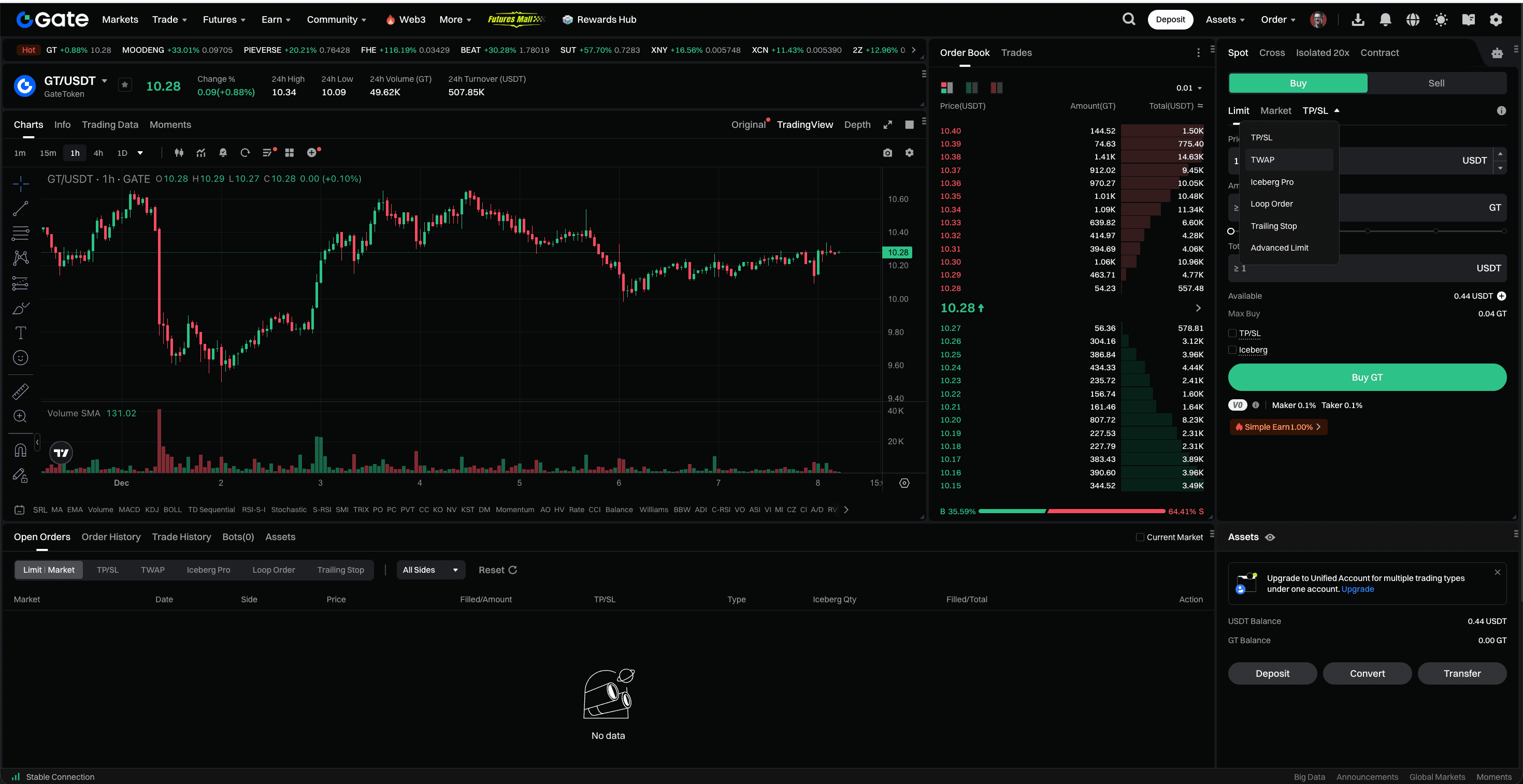Check the Current Market filter
This screenshot has width=1523, height=784.
pos(1140,537)
